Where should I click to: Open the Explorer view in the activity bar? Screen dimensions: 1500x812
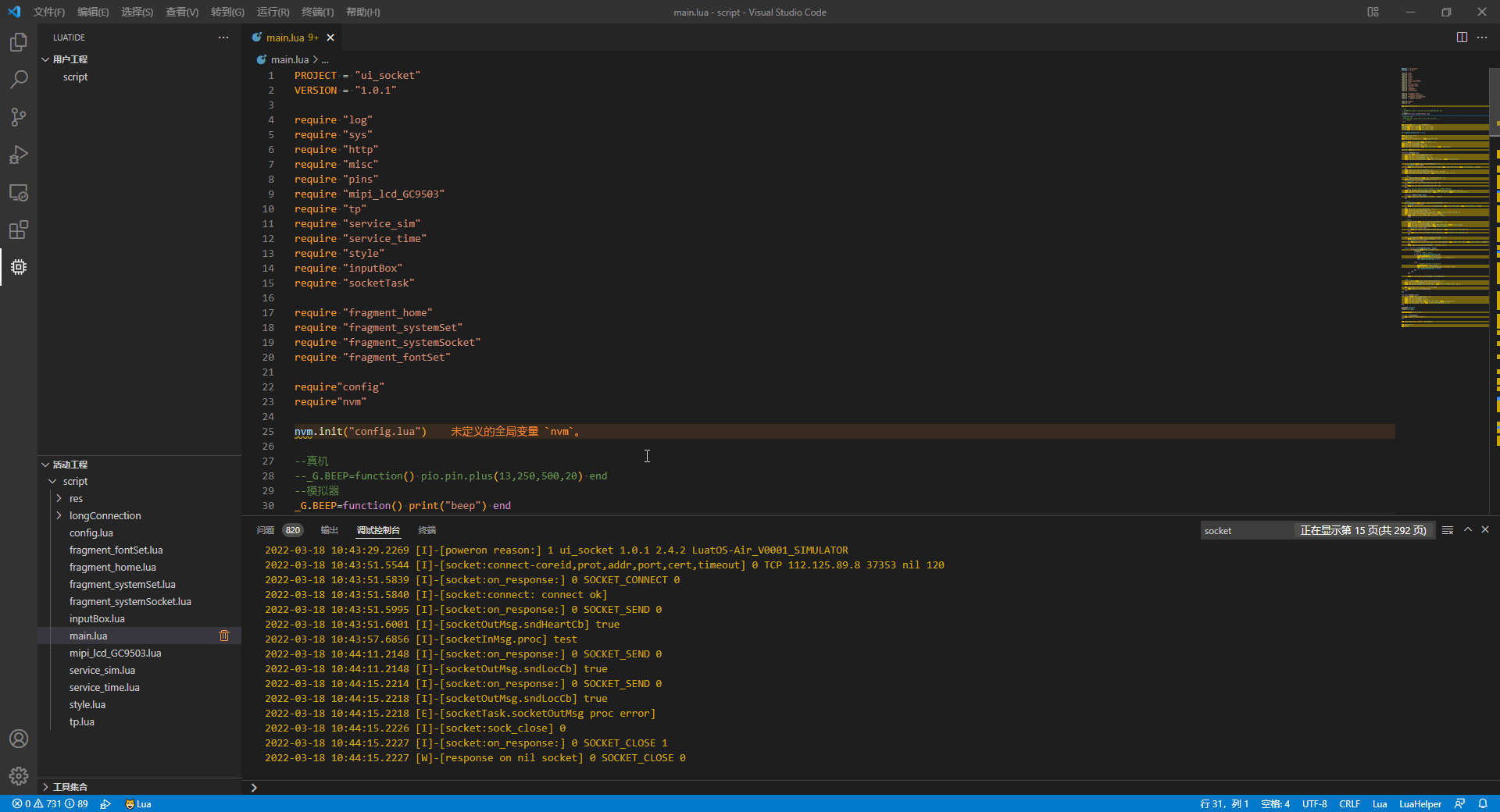(x=19, y=42)
